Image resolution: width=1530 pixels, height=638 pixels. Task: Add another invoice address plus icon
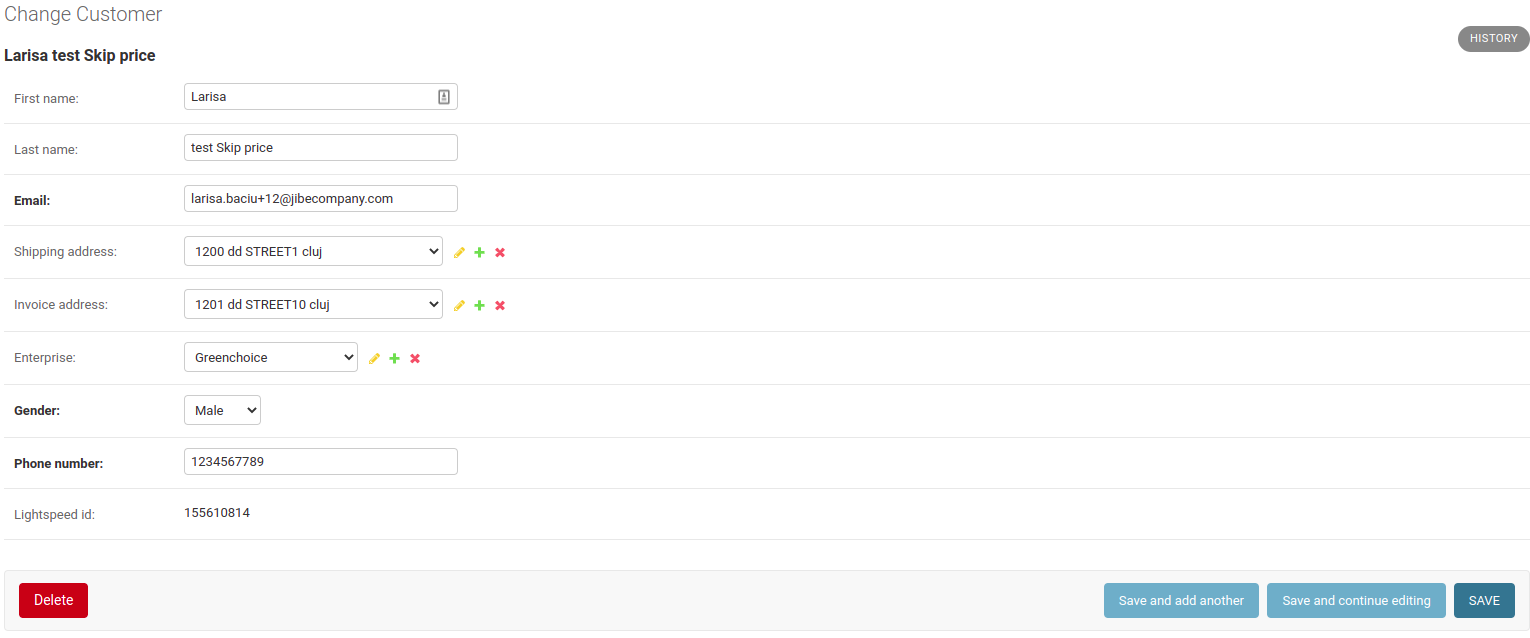point(479,305)
